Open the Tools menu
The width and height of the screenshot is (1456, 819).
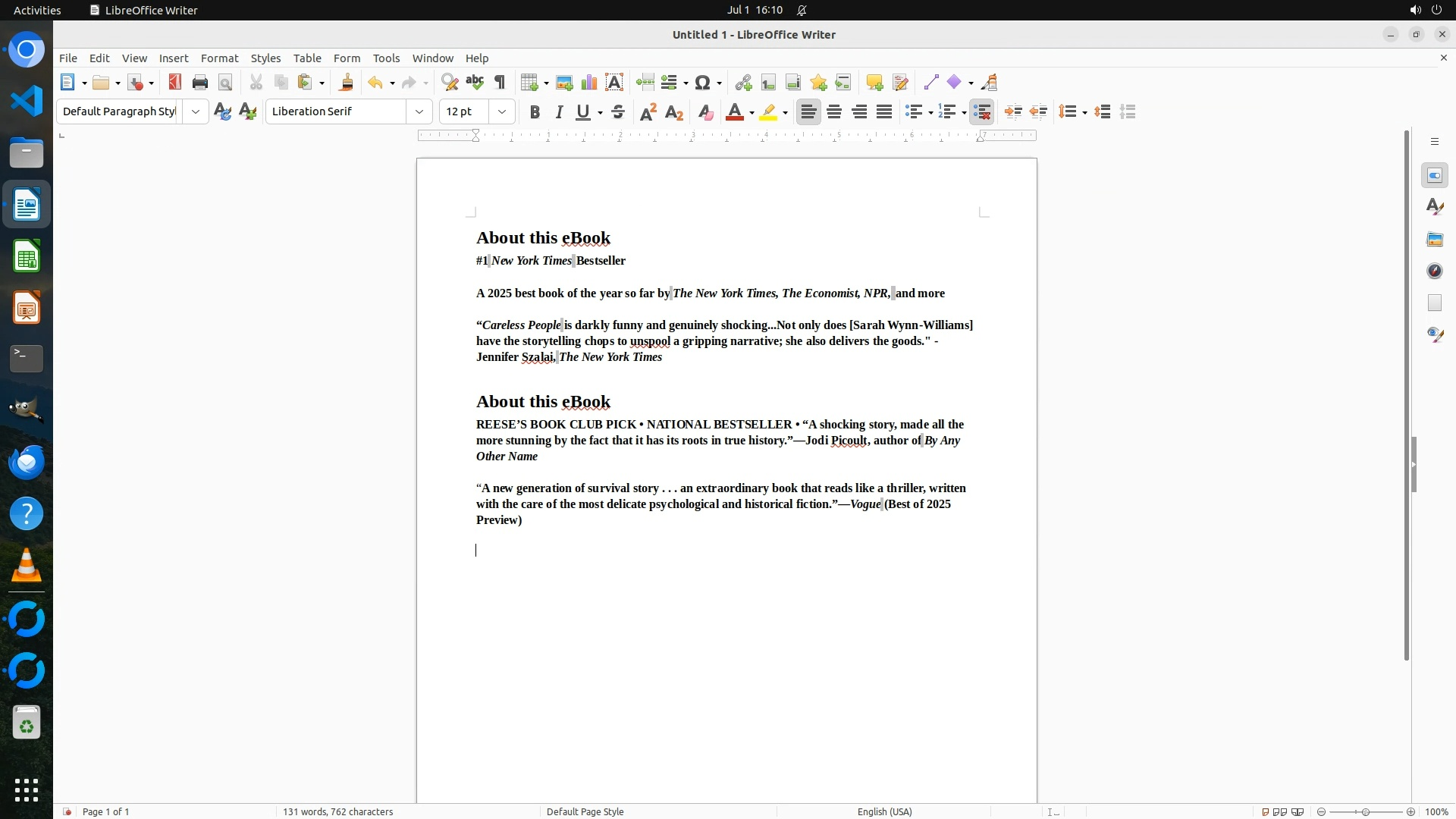386,58
